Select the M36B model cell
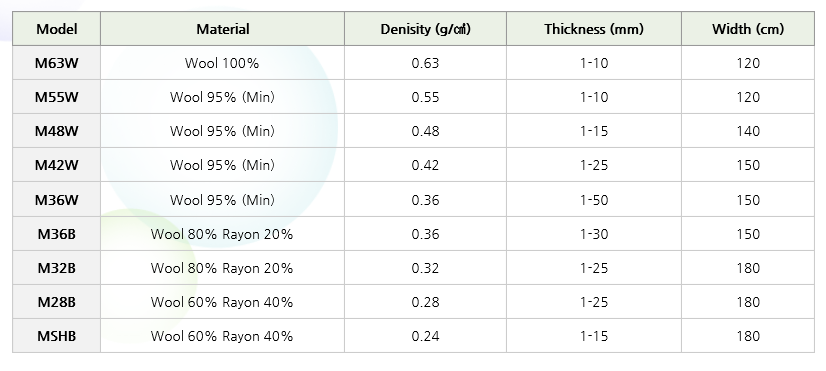This screenshot has height=371, width=826. 56,234
